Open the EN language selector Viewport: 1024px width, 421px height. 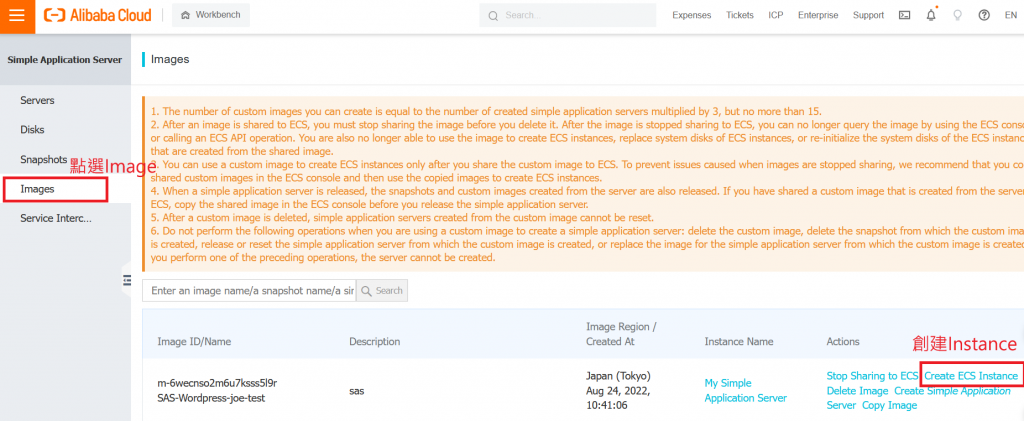[1010, 15]
